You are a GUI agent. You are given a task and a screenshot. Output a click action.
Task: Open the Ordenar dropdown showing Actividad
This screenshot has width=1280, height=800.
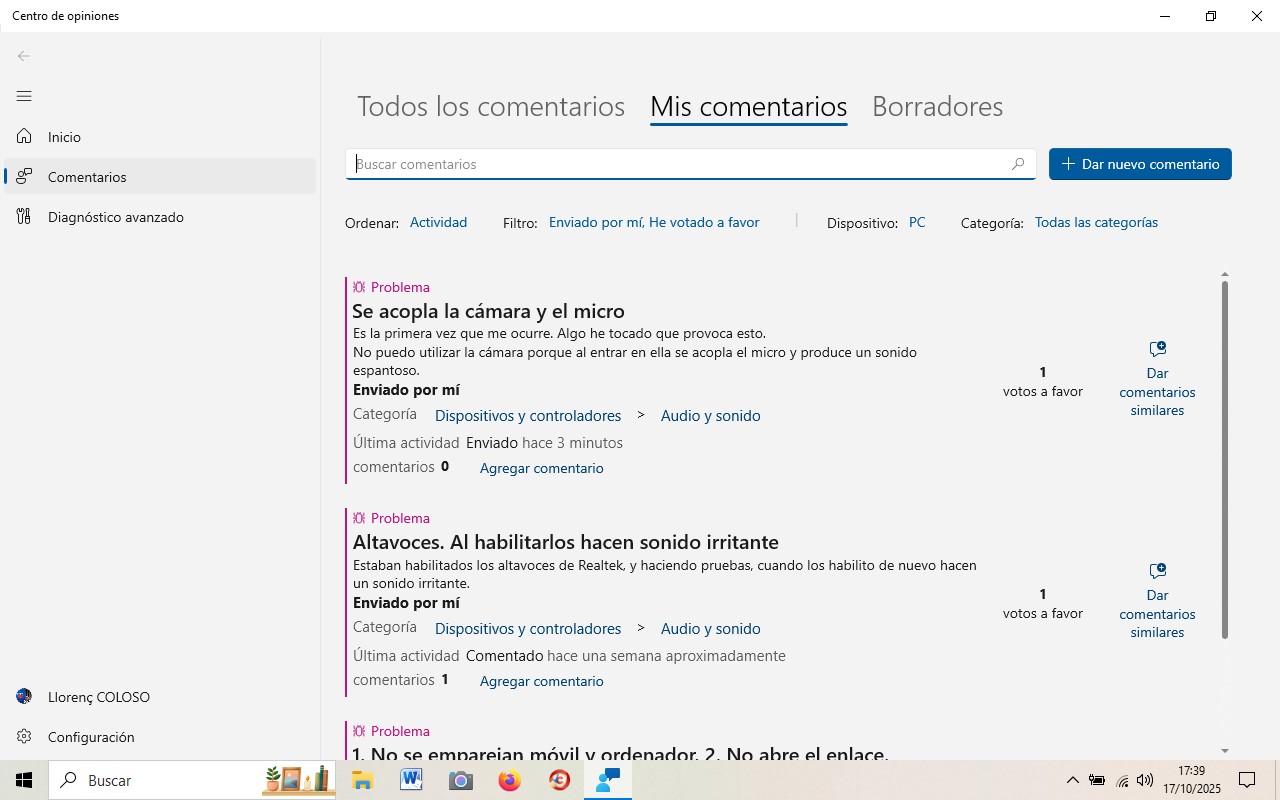coord(438,222)
